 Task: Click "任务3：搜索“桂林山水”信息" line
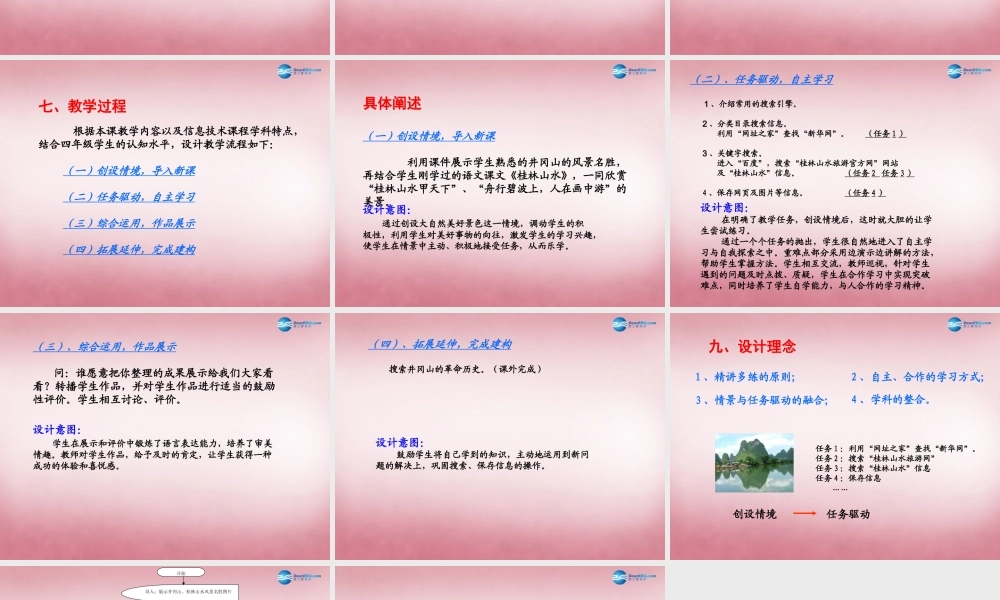click(872, 468)
